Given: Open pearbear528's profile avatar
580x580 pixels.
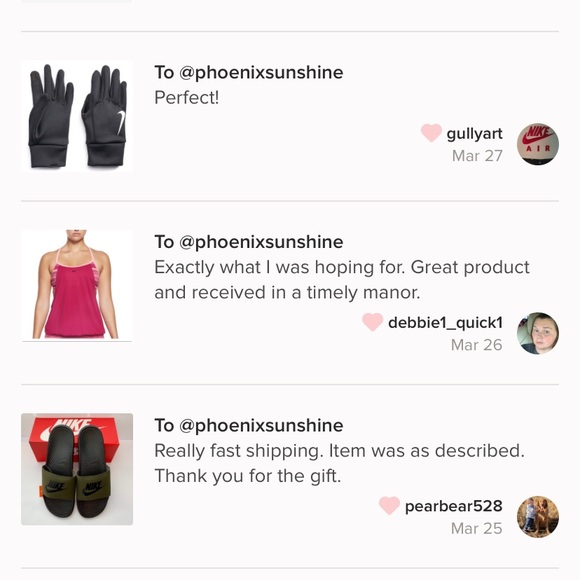Looking at the screenshot, I should (x=538, y=517).
